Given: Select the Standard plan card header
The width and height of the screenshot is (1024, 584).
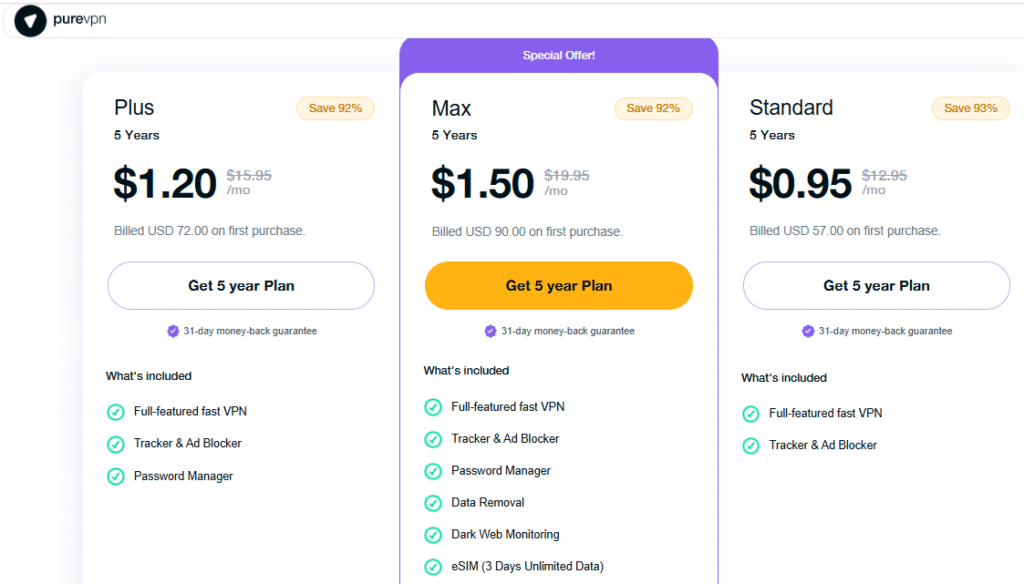Looking at the screenshot, I should [x=791, y=107].
